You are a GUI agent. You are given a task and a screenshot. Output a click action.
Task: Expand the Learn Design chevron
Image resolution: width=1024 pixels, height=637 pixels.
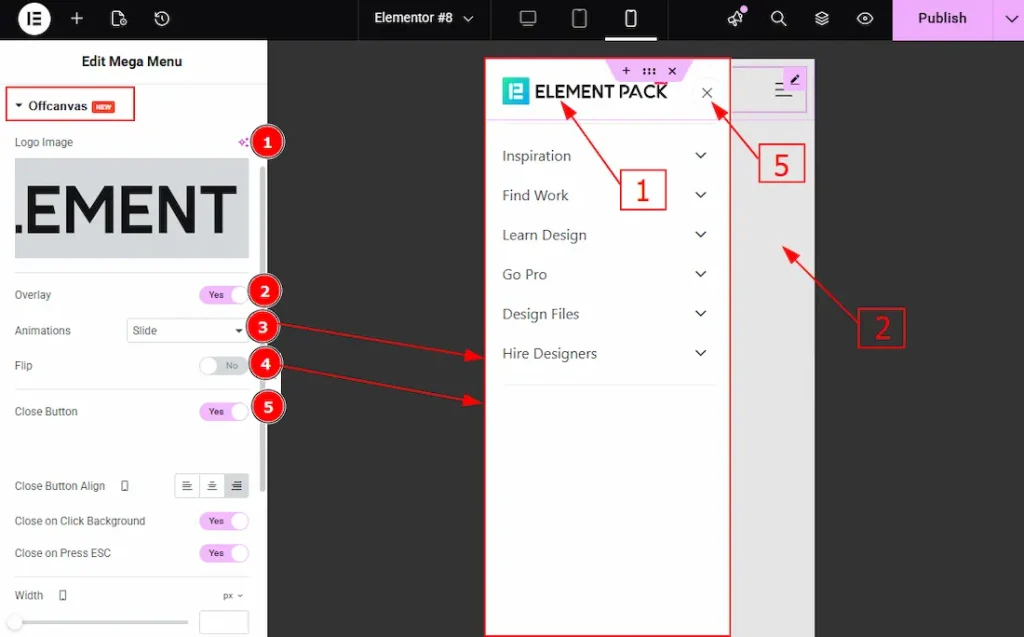[701, 235]
